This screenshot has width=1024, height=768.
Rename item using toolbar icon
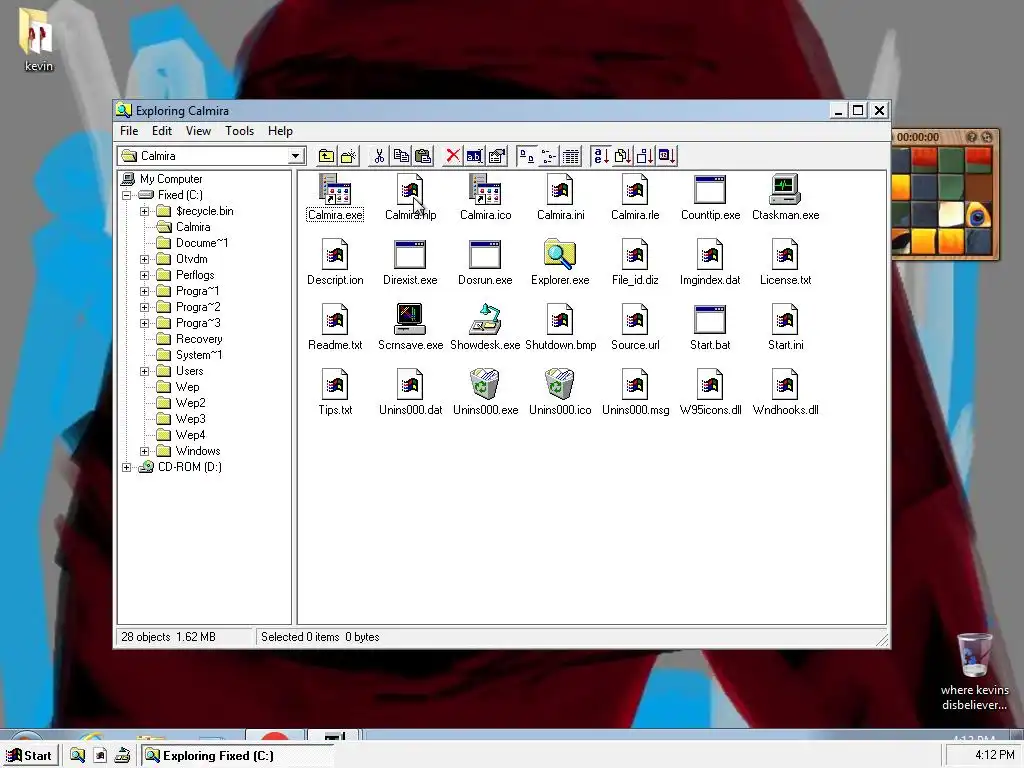click(x=475, y=156)
